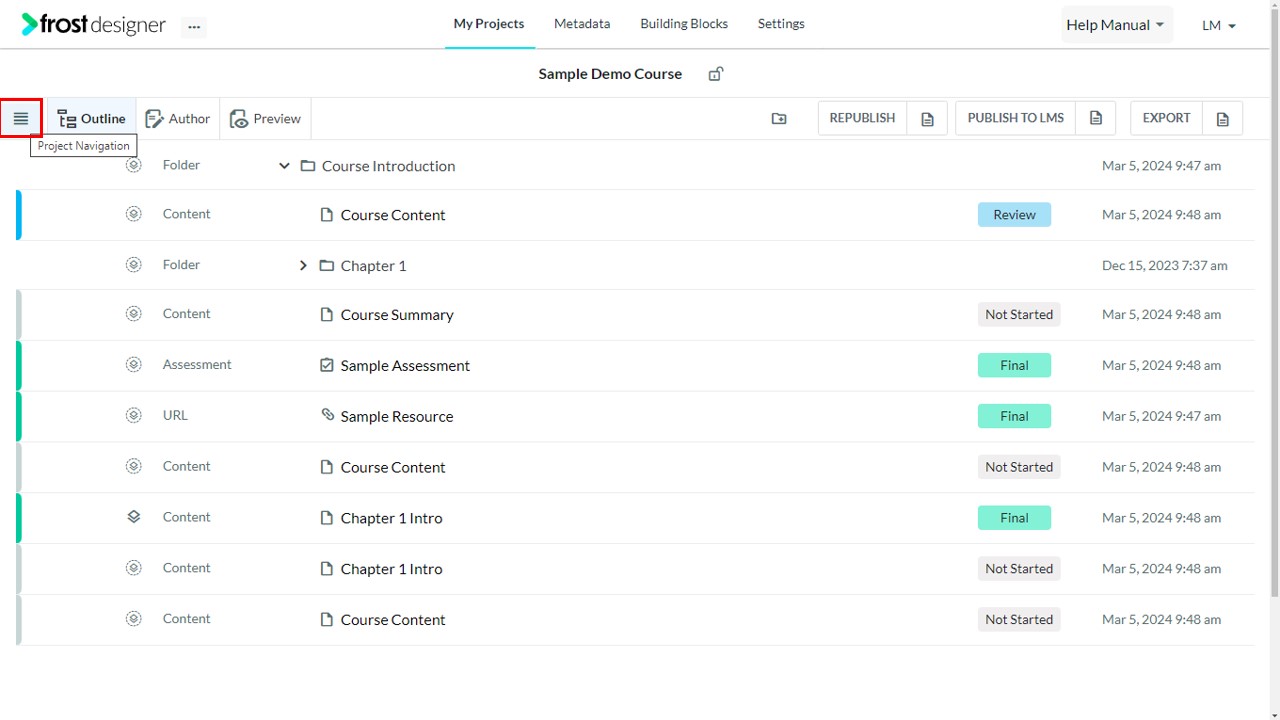The height and width of the screenshot is (720, 1280).
Task: Click the date Dec 15, 2023 7:37 am
Action: [1165, 266]
